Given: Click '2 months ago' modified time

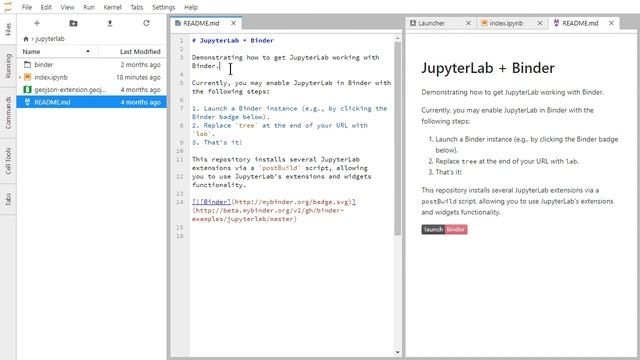Looking at the screenshot, I should [x=140, y=64].
